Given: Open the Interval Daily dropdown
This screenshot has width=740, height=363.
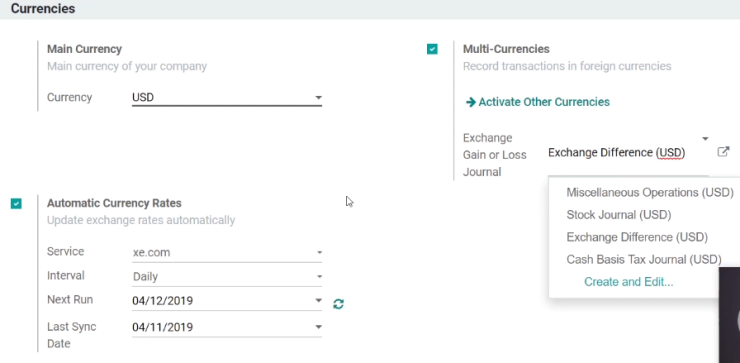Looking at the screenshot, I should (227, 277).
